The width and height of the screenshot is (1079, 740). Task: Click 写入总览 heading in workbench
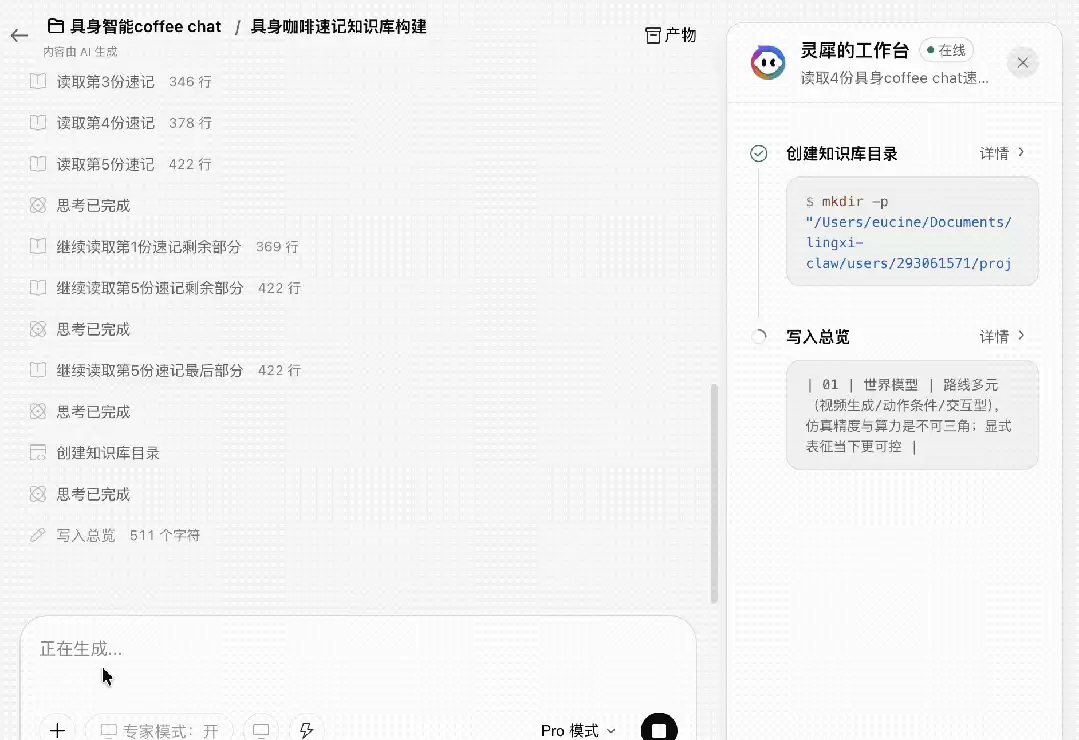[818, 337]
